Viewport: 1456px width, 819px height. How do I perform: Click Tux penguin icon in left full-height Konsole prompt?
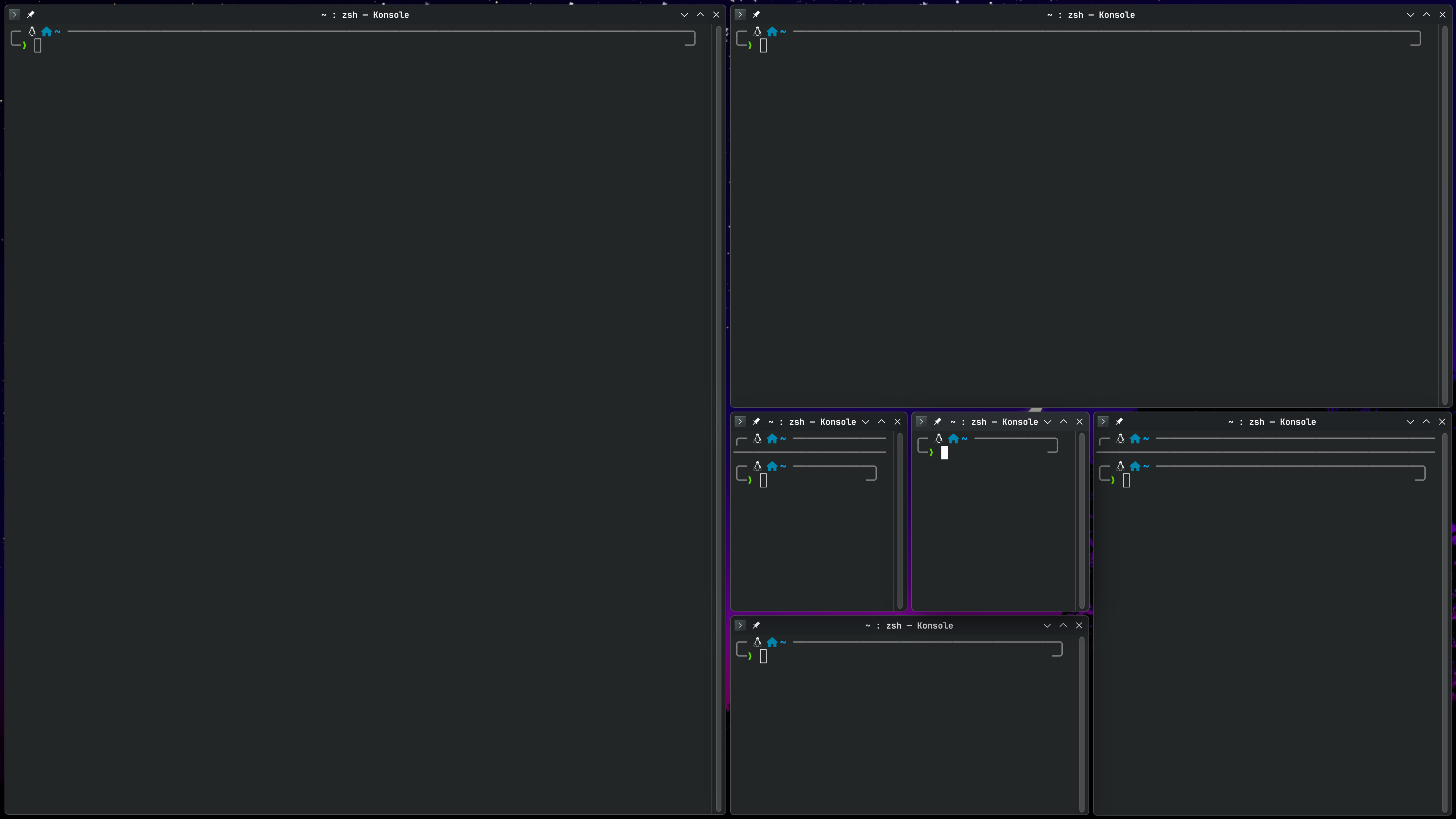coord(32,31)
